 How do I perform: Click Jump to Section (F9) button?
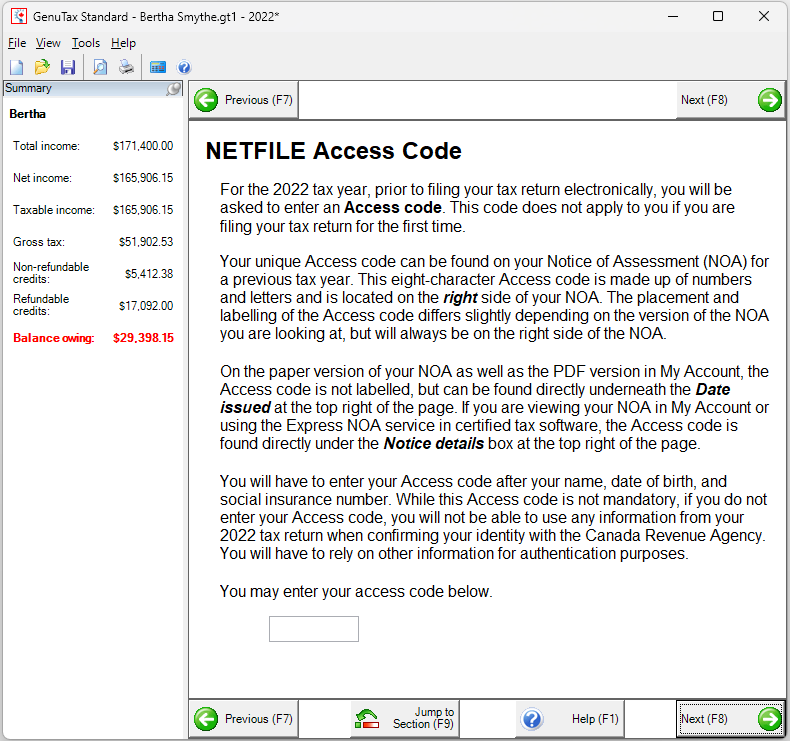(x=405, y=719)
